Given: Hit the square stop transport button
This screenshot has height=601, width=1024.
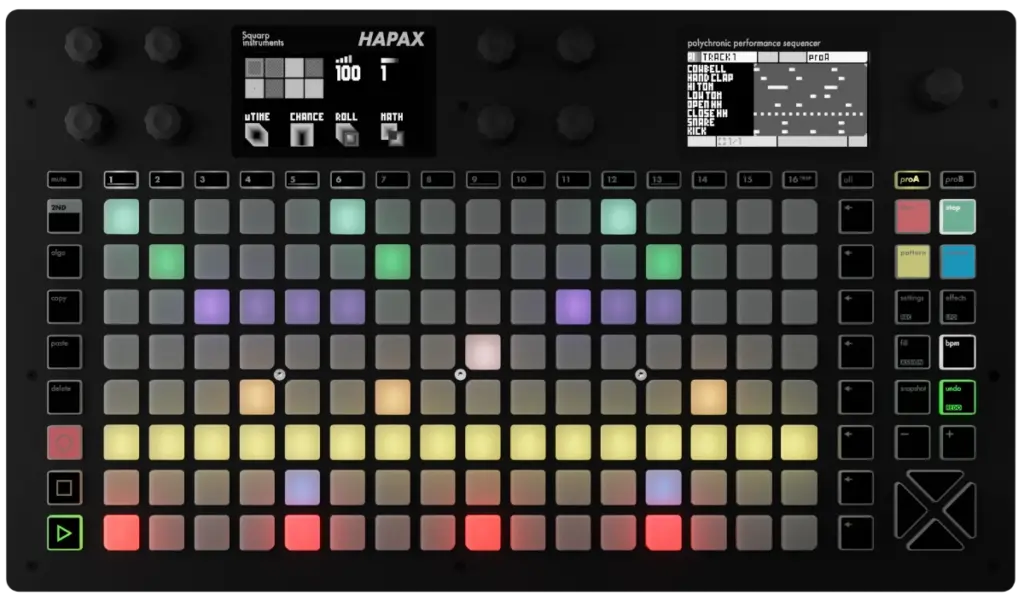Looking at the screenshot, I should [x=64, y=488].
